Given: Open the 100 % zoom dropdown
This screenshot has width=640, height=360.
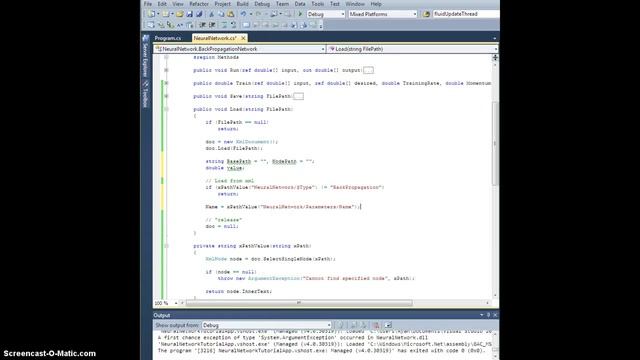Looking at the screenshot, I should tap(176, 303).
